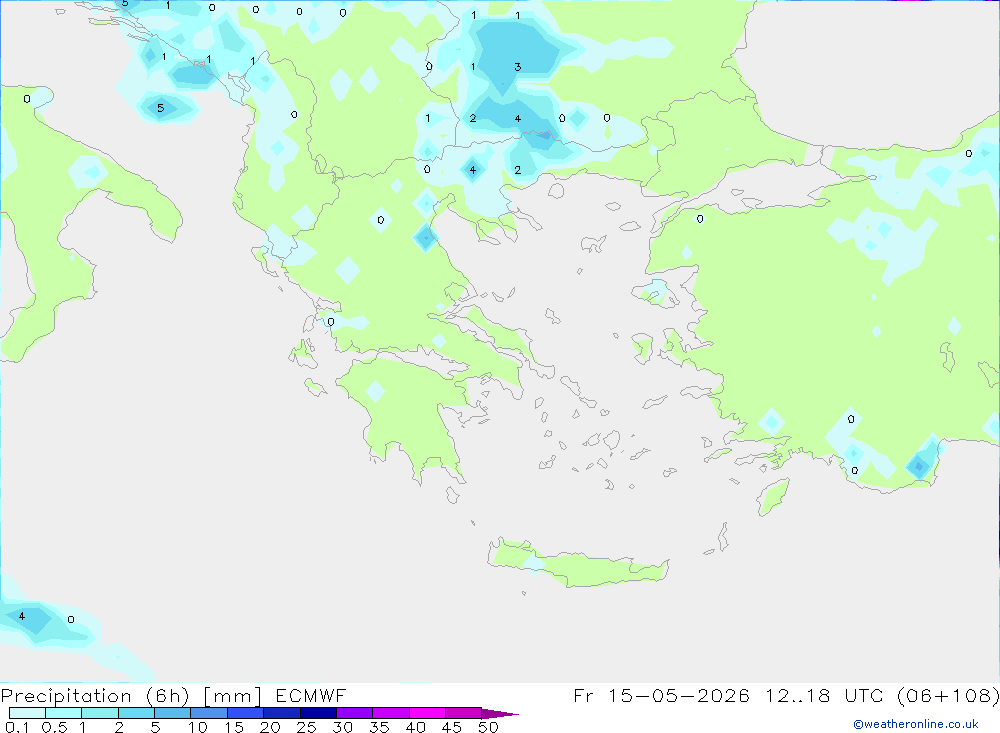This screenshot has width=1000, height=733.
Task: Click the 0.1–0.5 mm palest legend swatch
Action: pyautogui.click(x=27, y=713)
